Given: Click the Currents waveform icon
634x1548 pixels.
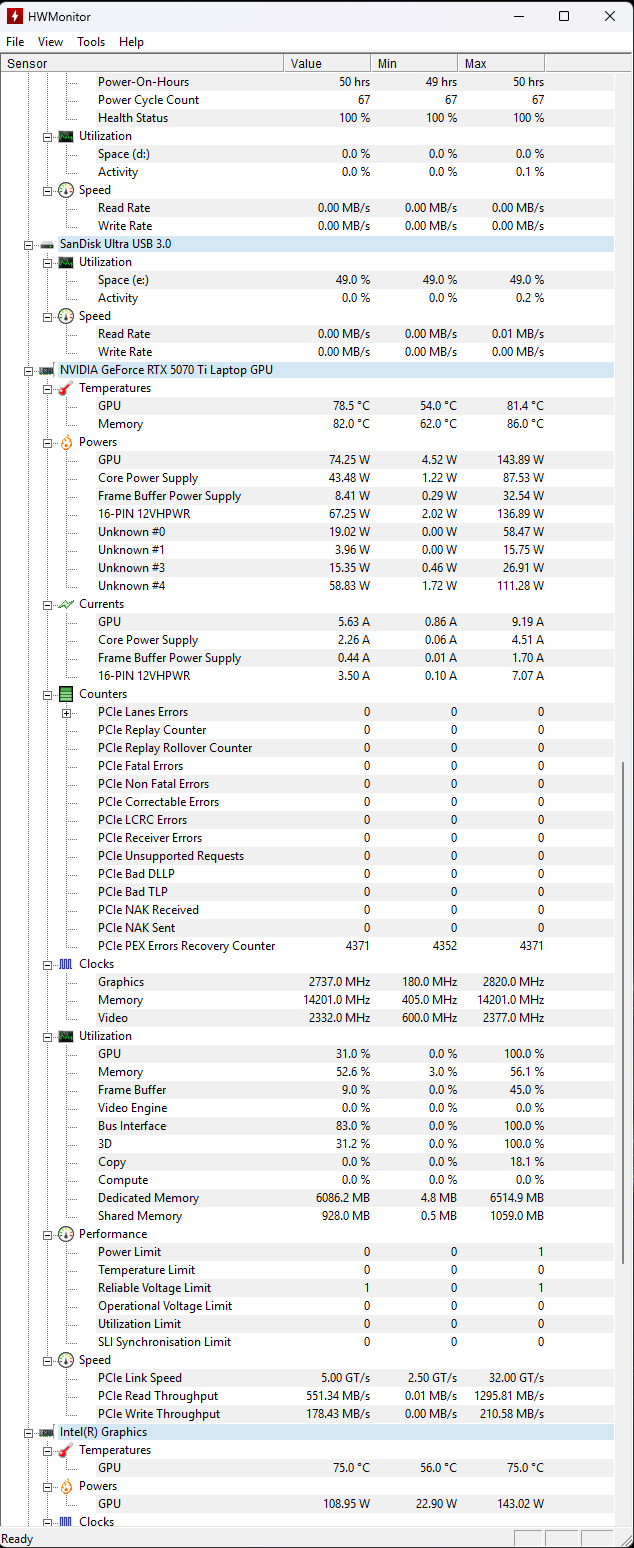Looking at the screenshot, I should [66, 604].
